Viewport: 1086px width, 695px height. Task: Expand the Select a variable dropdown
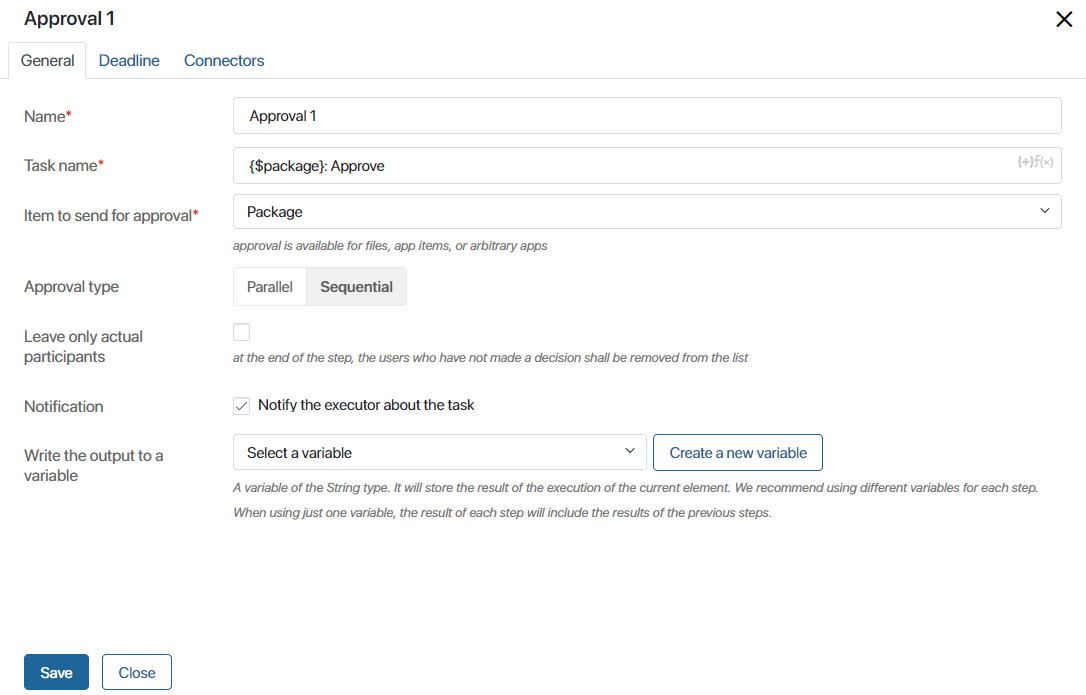point(440,452)
